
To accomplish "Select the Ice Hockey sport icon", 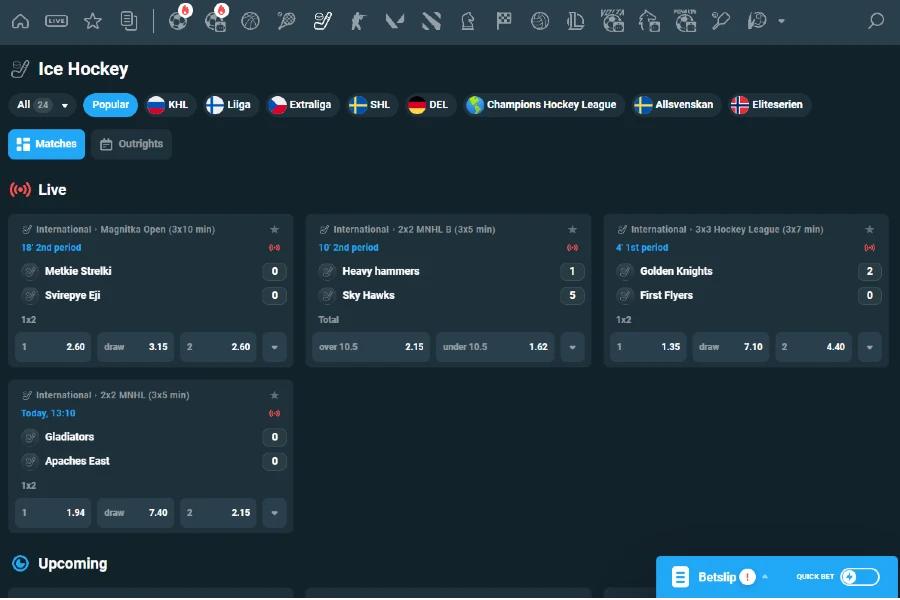I will pyautogui.click(x=320, y=20).
